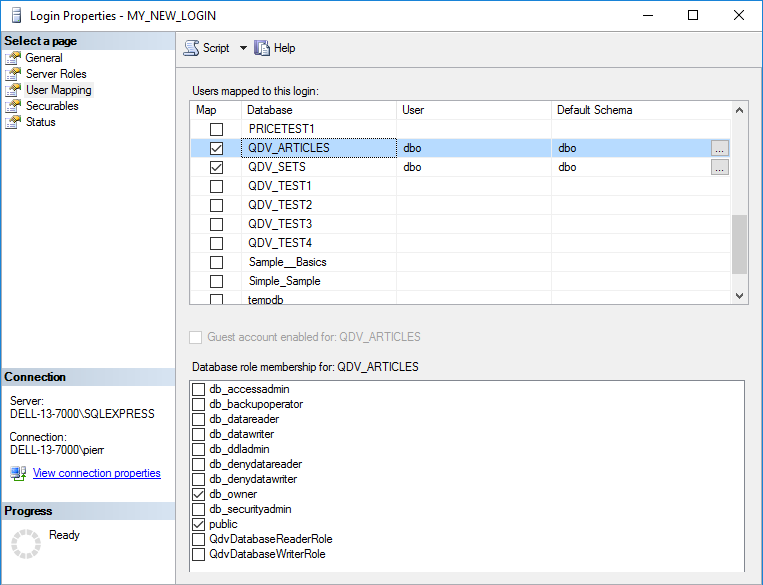Open the Script dropdown arrow
The height and width of the screenshot is (585, 763).
(x=243, y=48)
